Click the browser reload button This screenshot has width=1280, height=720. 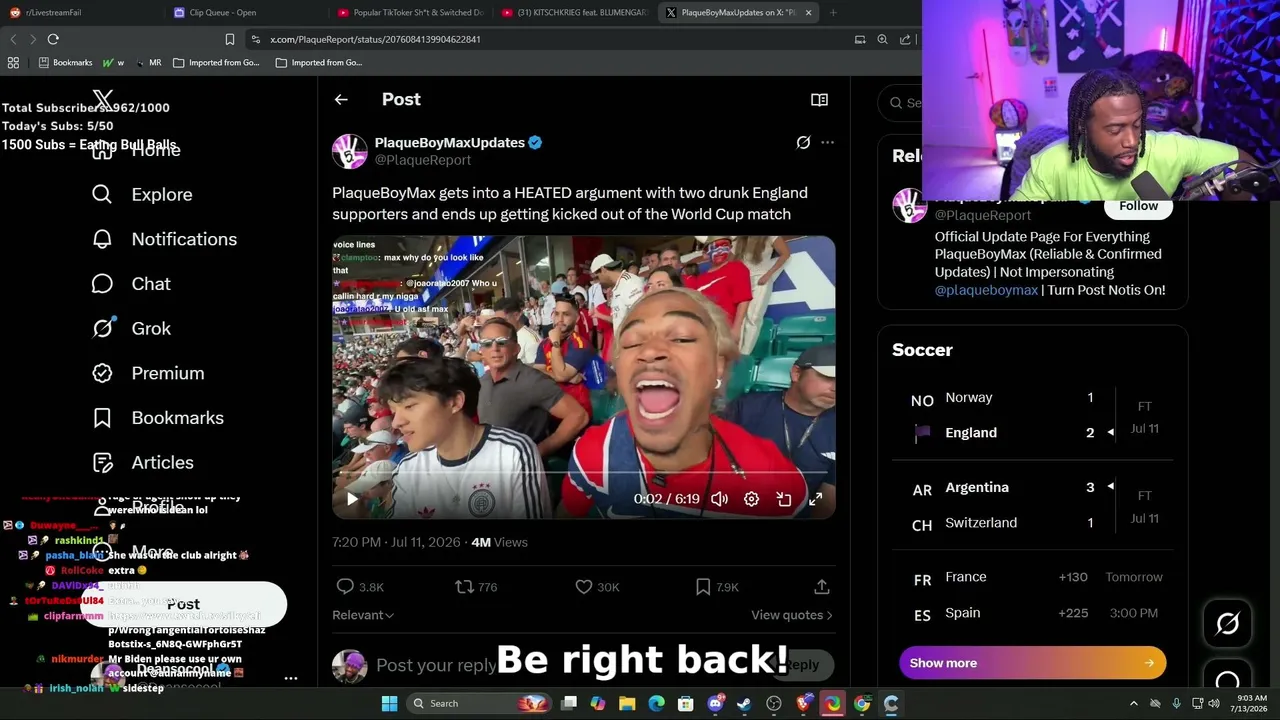pos(53,39)
